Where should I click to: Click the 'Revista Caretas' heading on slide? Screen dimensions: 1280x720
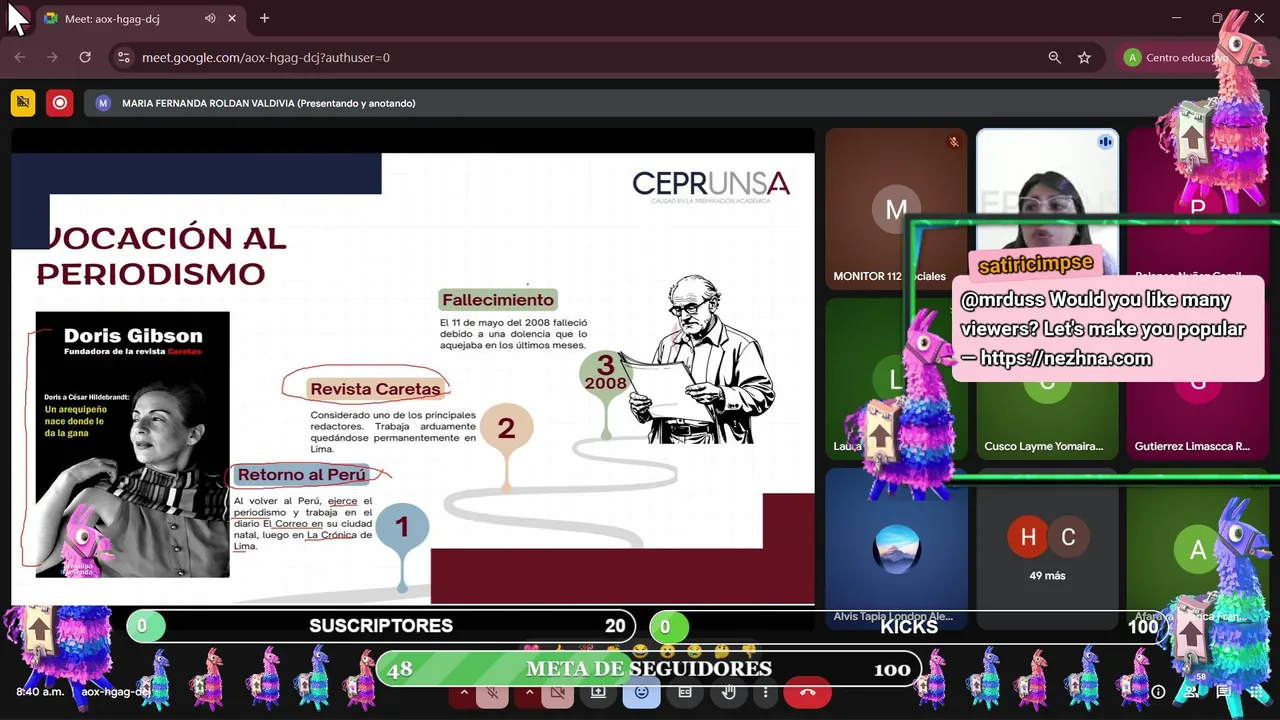[375, 389]
